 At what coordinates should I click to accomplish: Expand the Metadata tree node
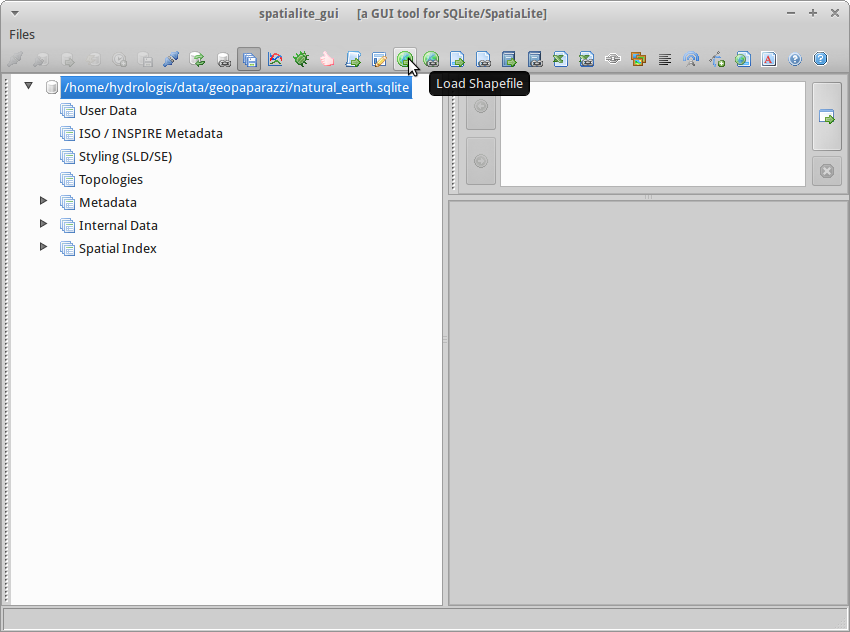click(43, 201)
